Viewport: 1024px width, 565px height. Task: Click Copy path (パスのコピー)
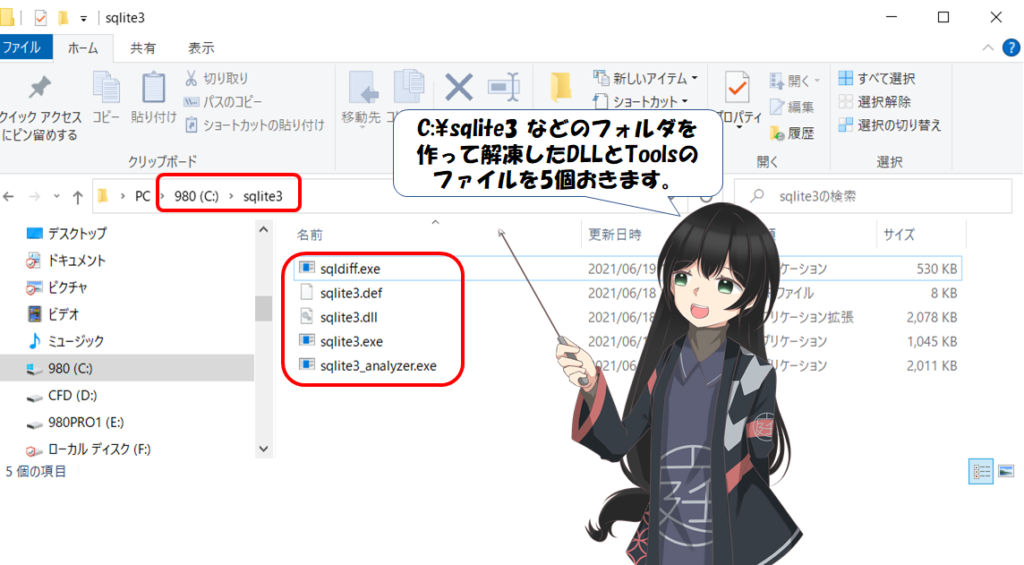[223, 102]
